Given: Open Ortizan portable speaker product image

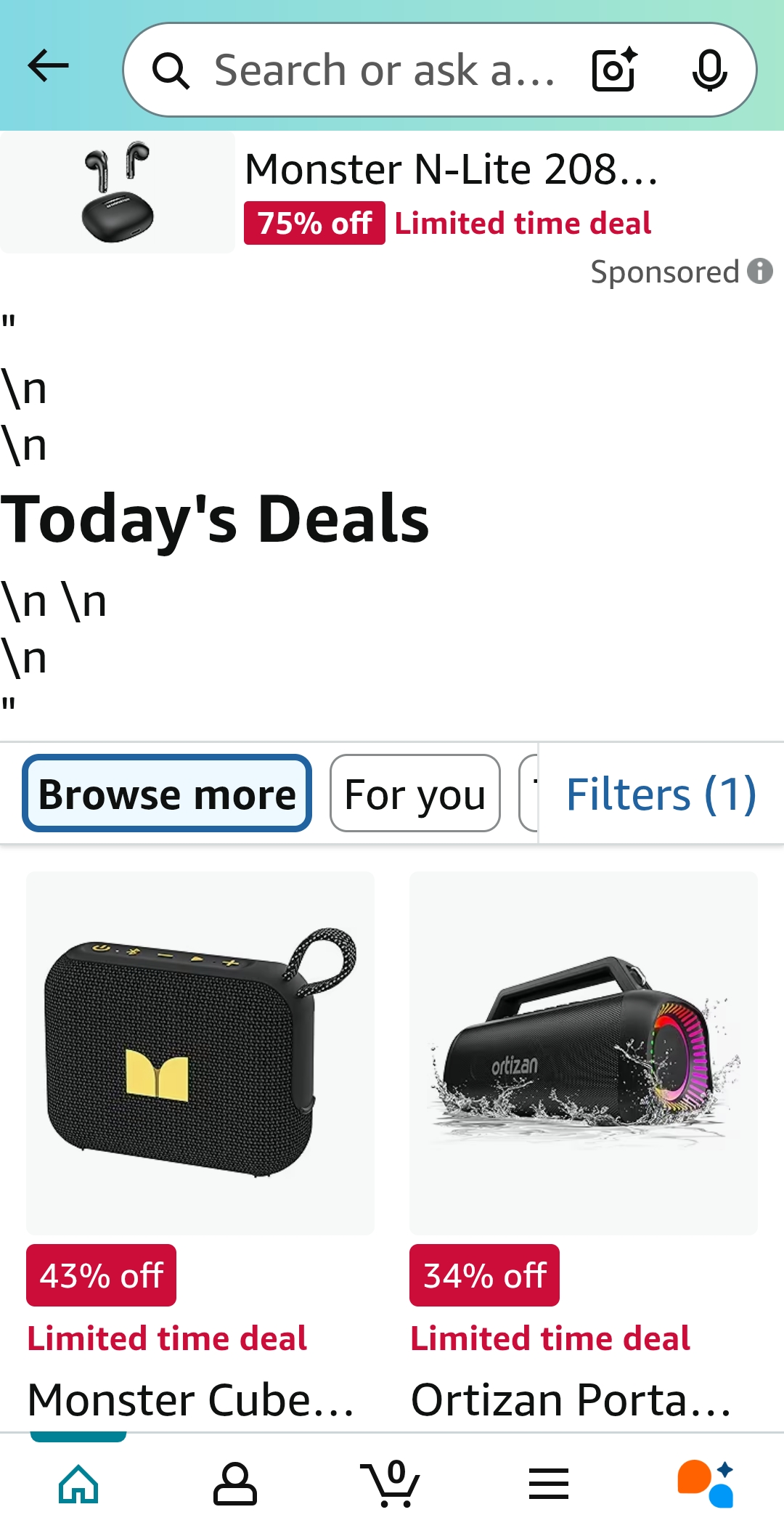Looking at the screenshot, I should coord(584,1052).
